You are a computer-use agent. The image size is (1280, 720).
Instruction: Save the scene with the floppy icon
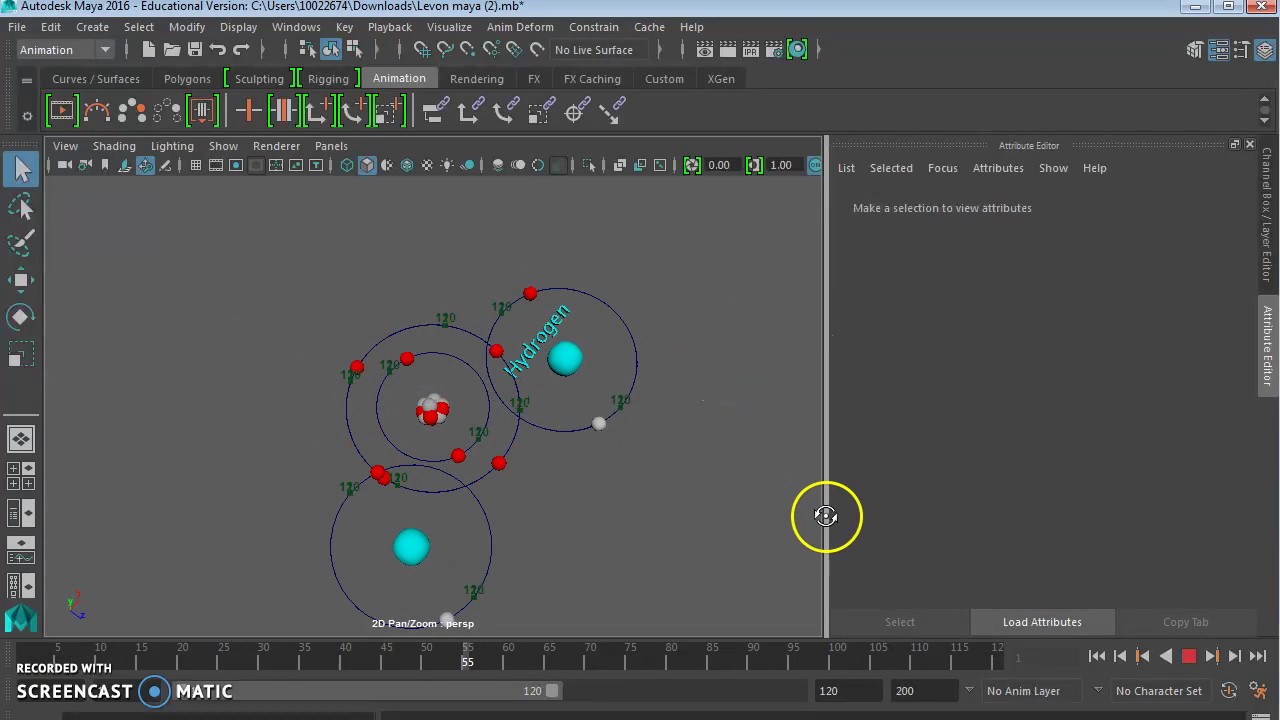pos(195,50)
